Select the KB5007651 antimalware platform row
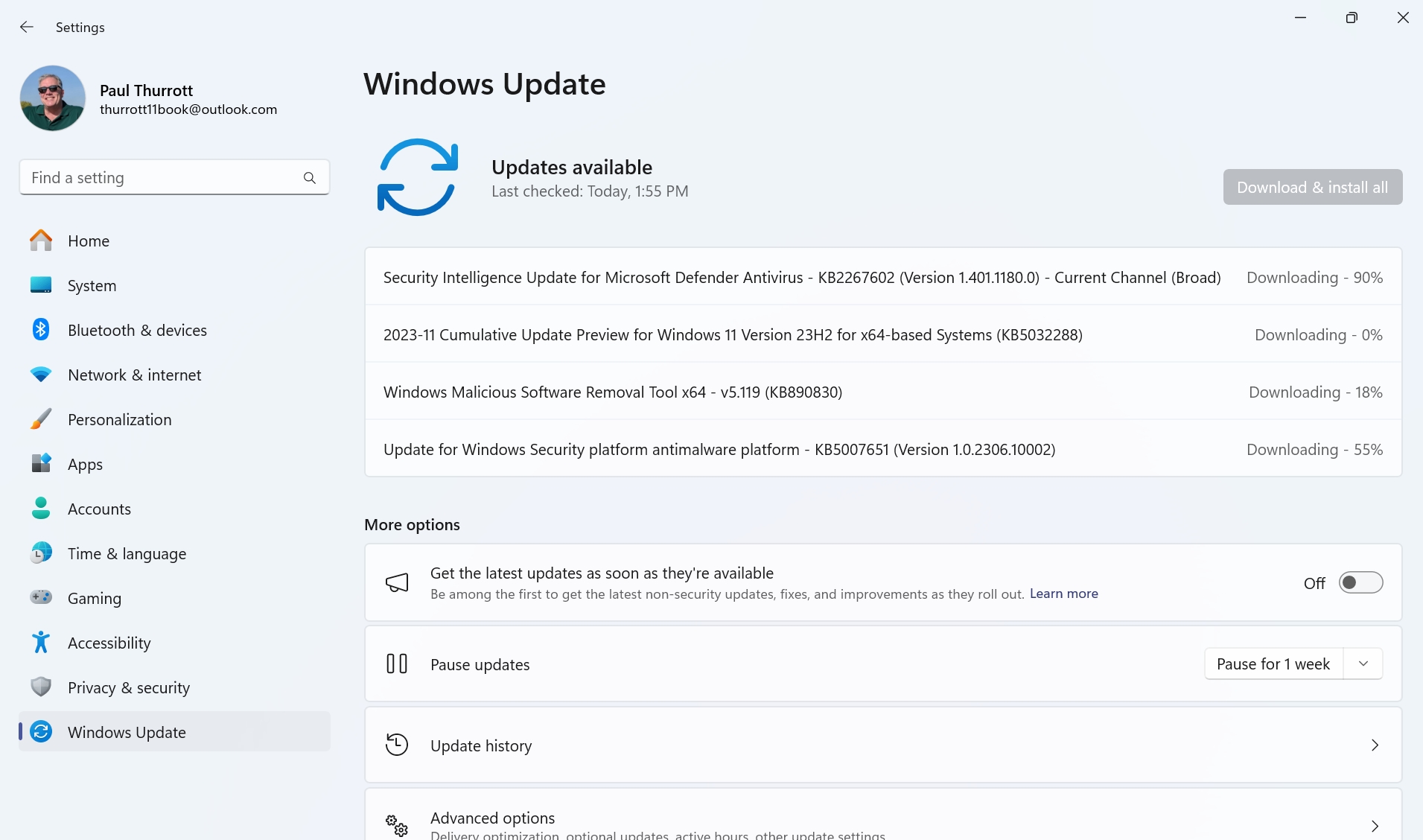The width and height of the screenshot is (1423, 840). (883, 449)
